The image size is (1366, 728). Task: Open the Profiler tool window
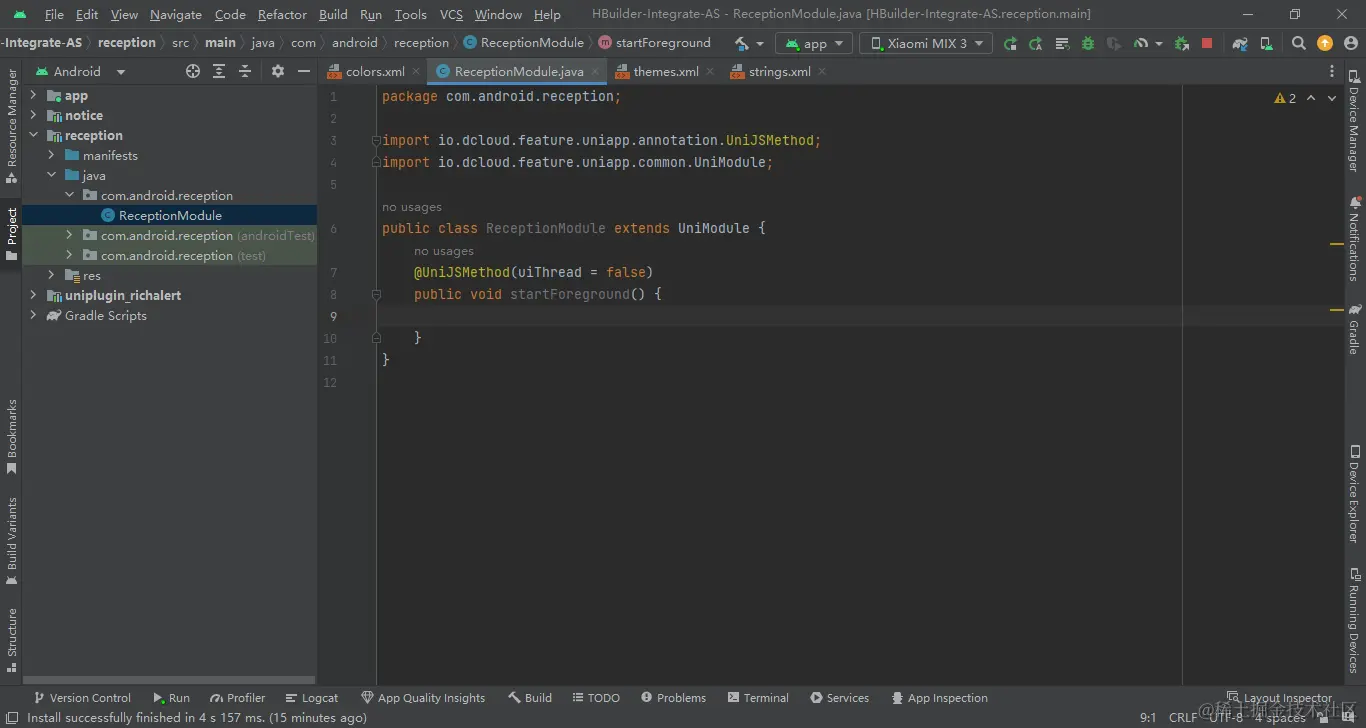click(238, 698)
